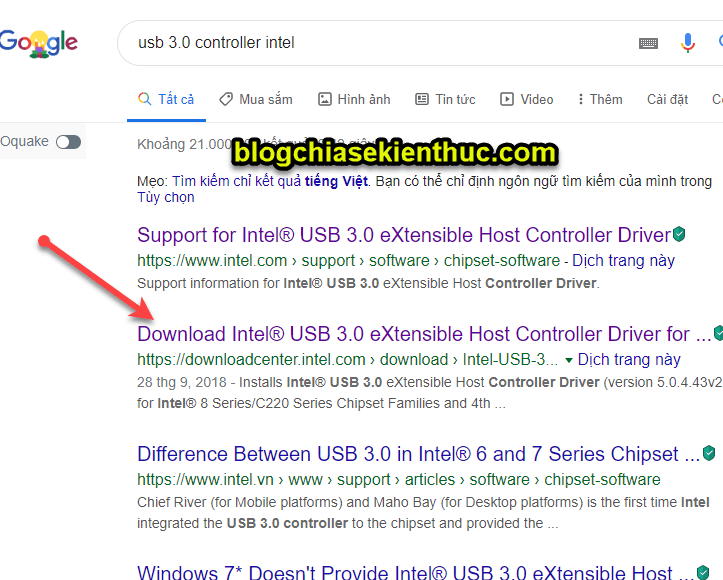Open Difference Between USB 3.0 in Intel result
Screen dimensions: 723x580
tap(419, 454)
